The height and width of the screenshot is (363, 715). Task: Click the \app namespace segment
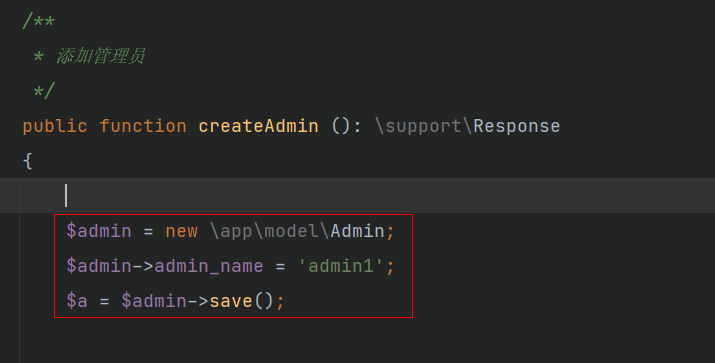[x=231, y=232]
